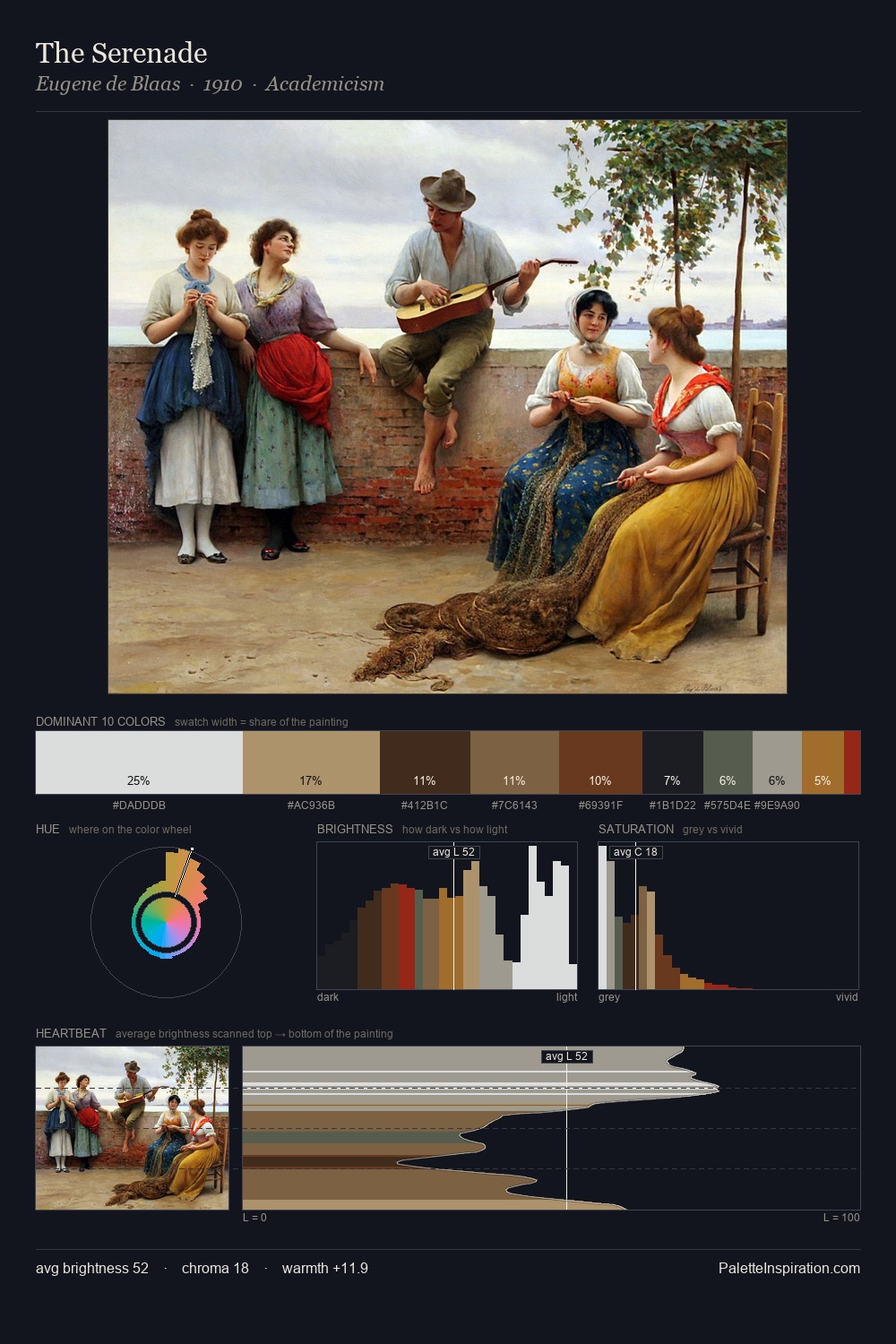
Task: Pick the #9E9A90 warm grey swatch
Action: (x=777, y=762)
